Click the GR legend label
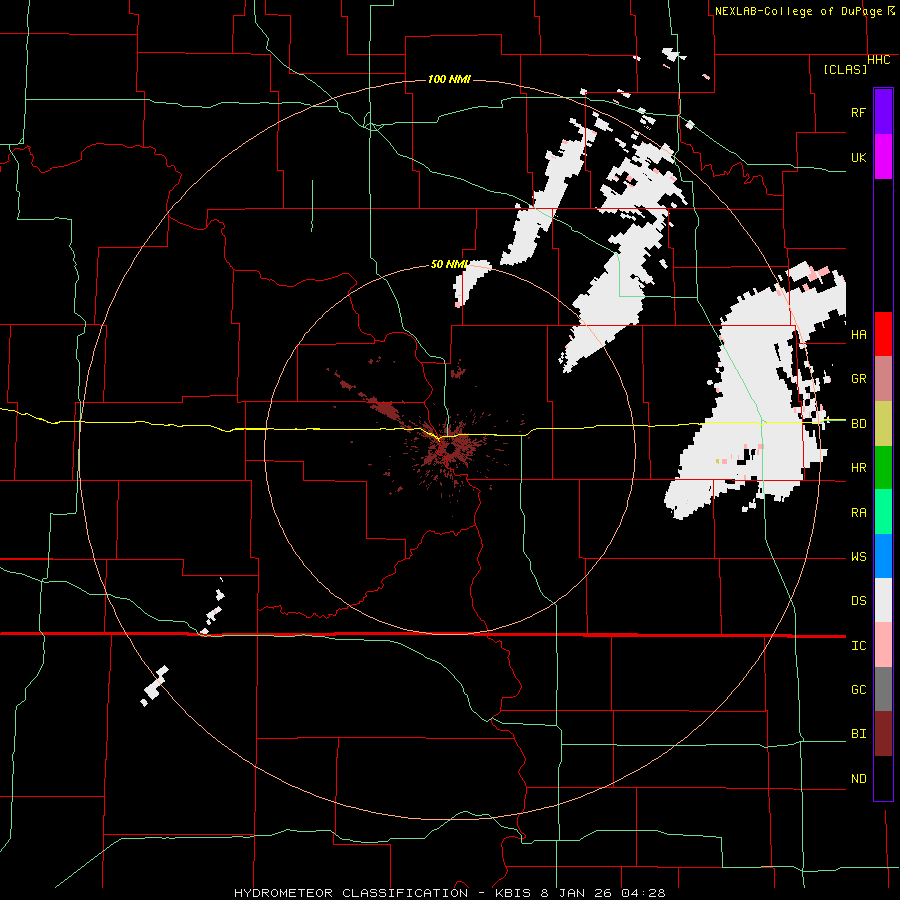This screenshot has height=900, width=900. click(859, 379)
